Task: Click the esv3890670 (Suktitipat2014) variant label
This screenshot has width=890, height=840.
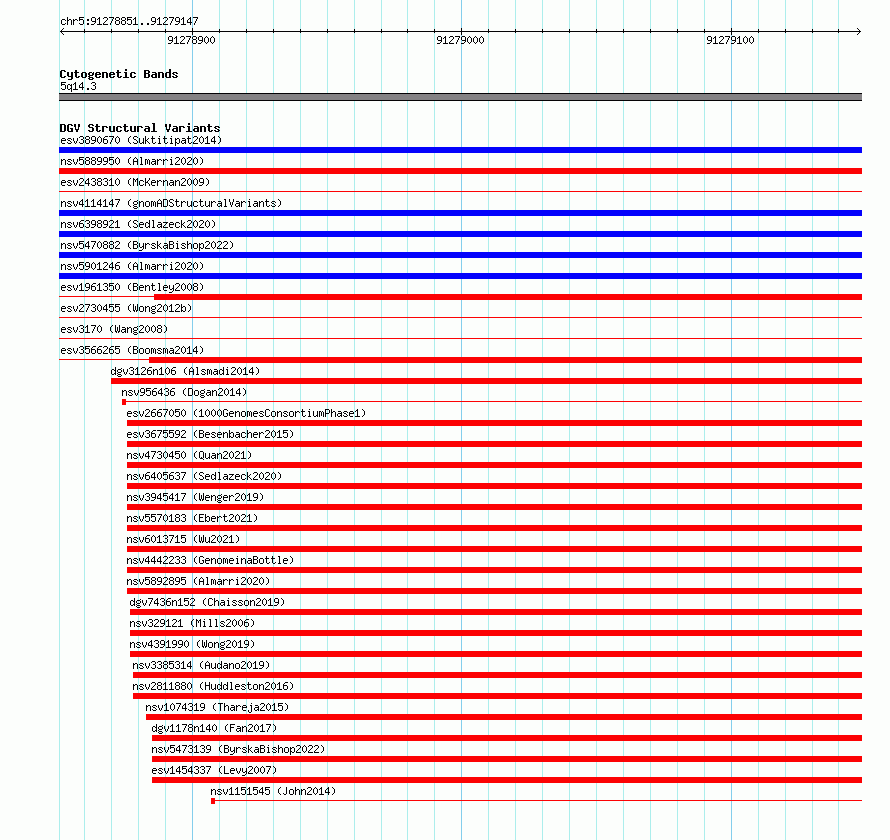Action: (x=141, y=140)
